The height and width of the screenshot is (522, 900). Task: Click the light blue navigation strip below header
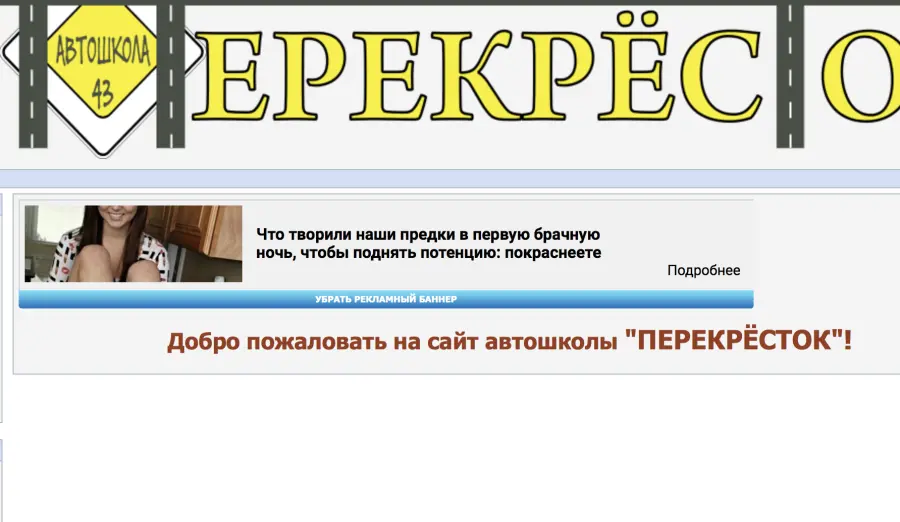[450, 179]
